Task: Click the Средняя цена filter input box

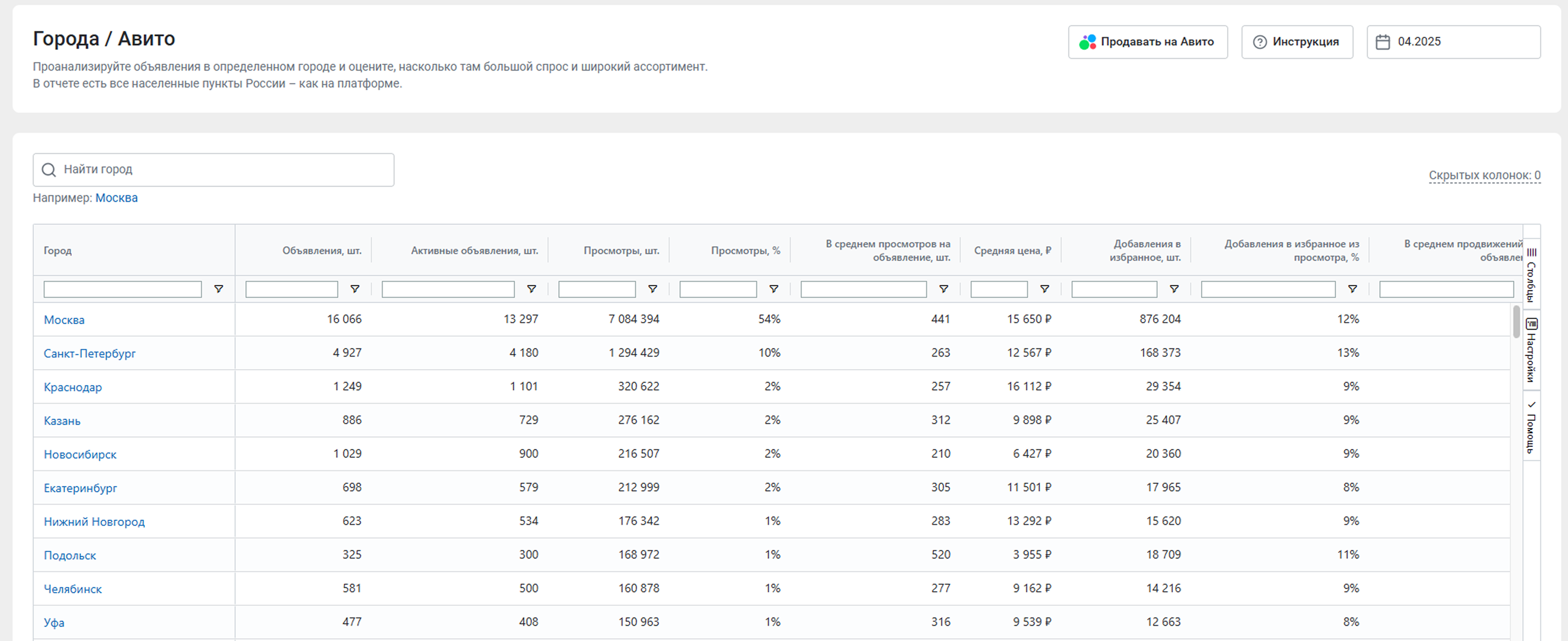Action: (x=999, y=289)
